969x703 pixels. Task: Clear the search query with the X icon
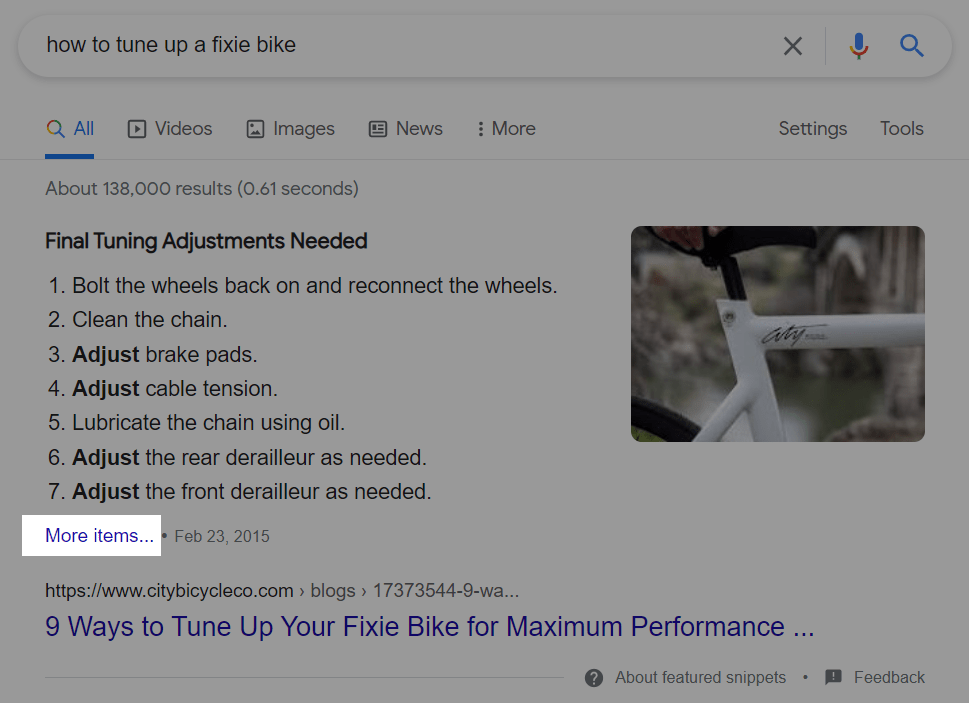(793, 46)
